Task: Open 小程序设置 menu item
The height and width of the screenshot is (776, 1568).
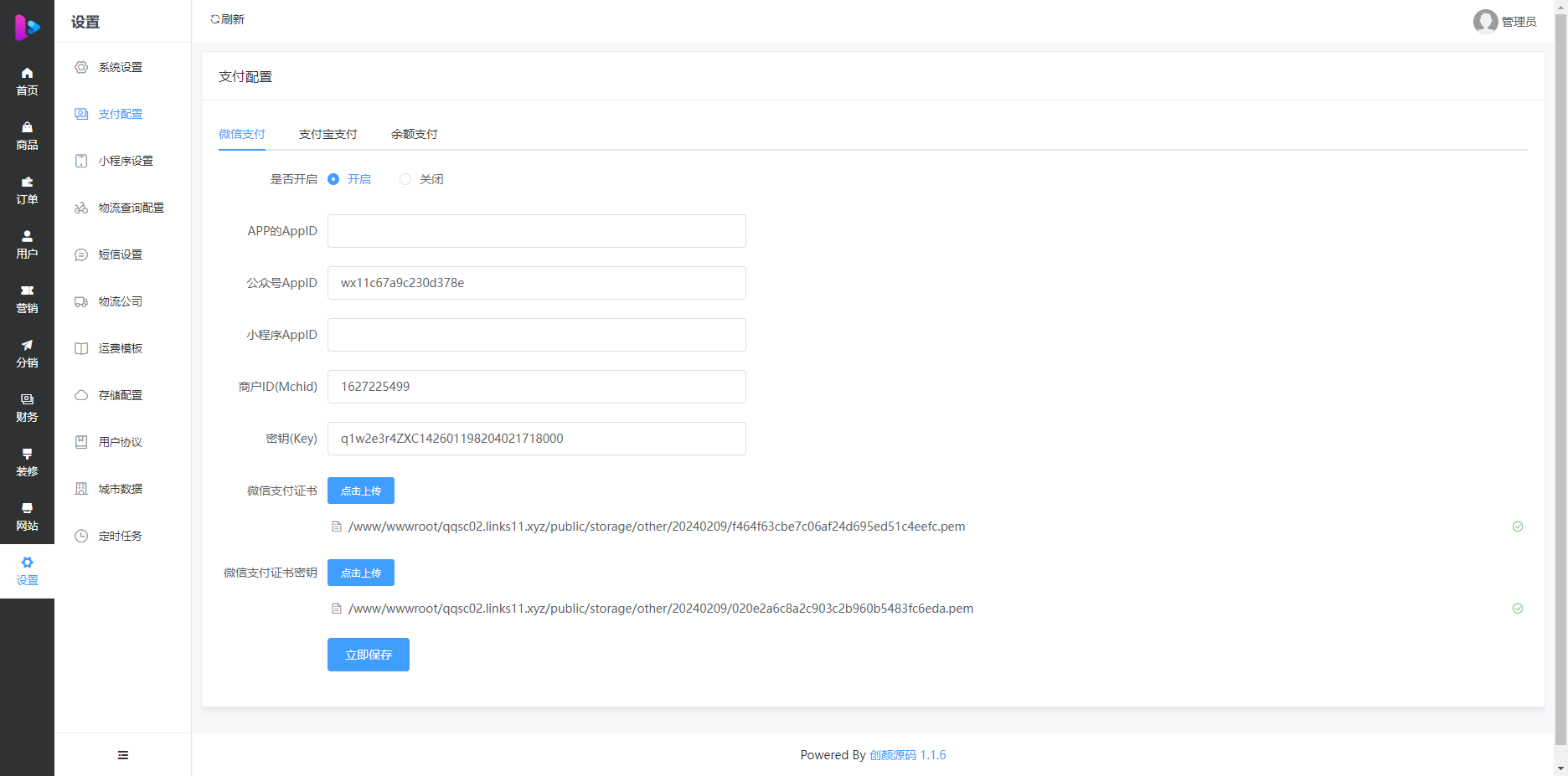Action: [122, 161]
